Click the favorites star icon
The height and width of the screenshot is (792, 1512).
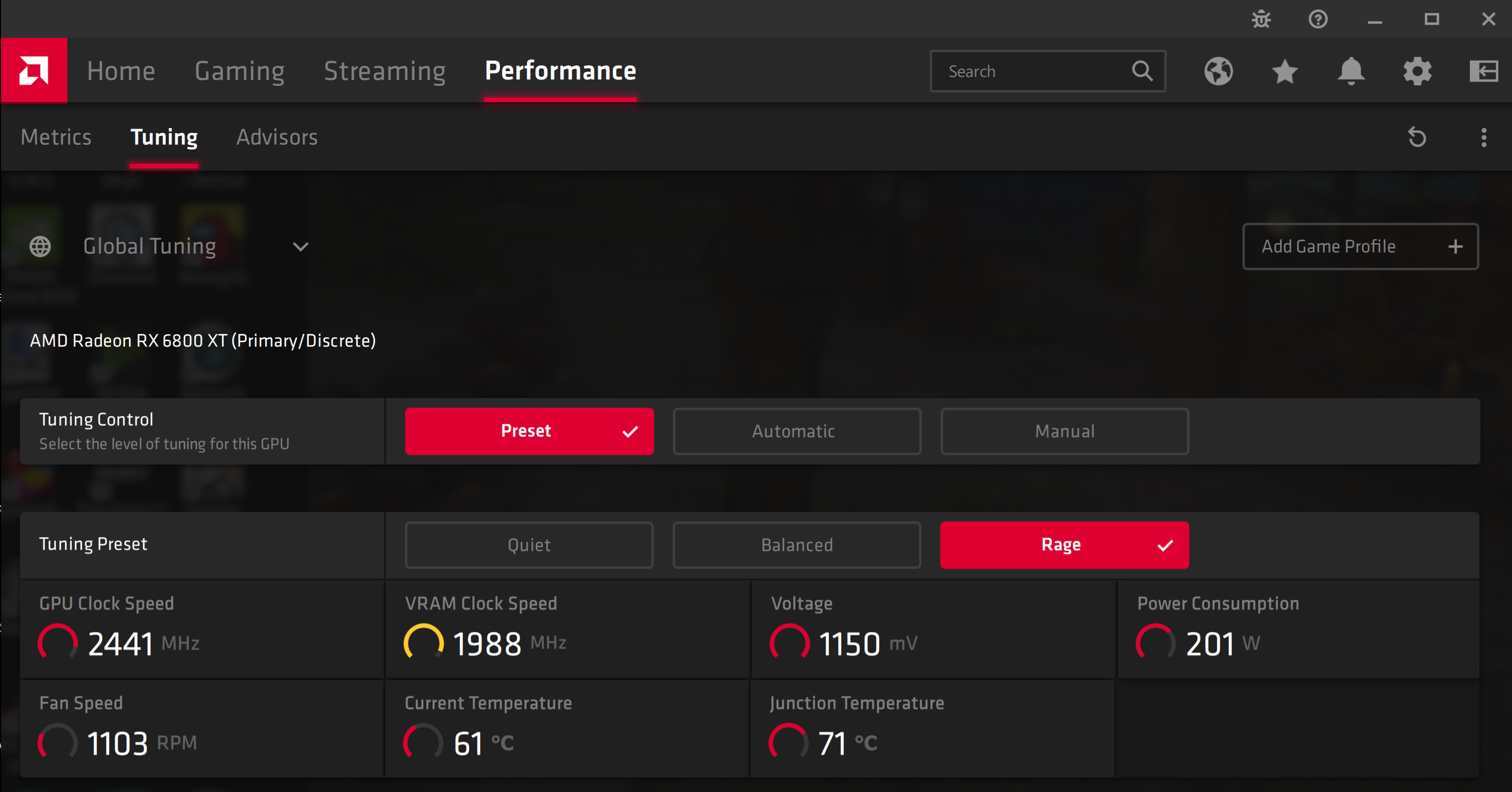click(1284, 71)
